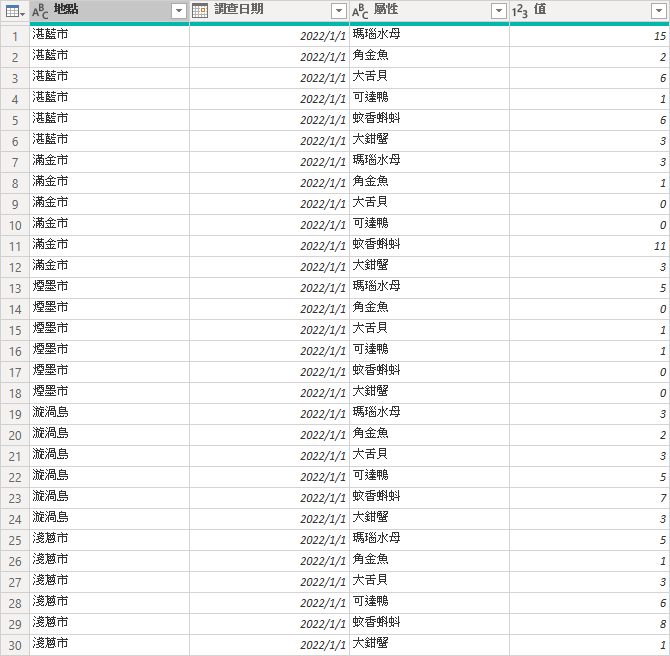Click 淺蔥市 cell in row 25
The width and height of the screenshot is (670, 656).
[x=109, y=541]
